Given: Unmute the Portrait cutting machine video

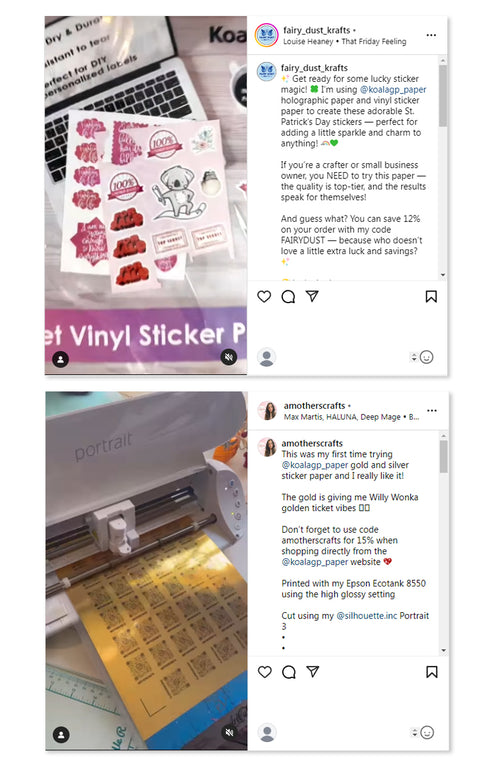Looking at the screenshot, I should point(229,733).
